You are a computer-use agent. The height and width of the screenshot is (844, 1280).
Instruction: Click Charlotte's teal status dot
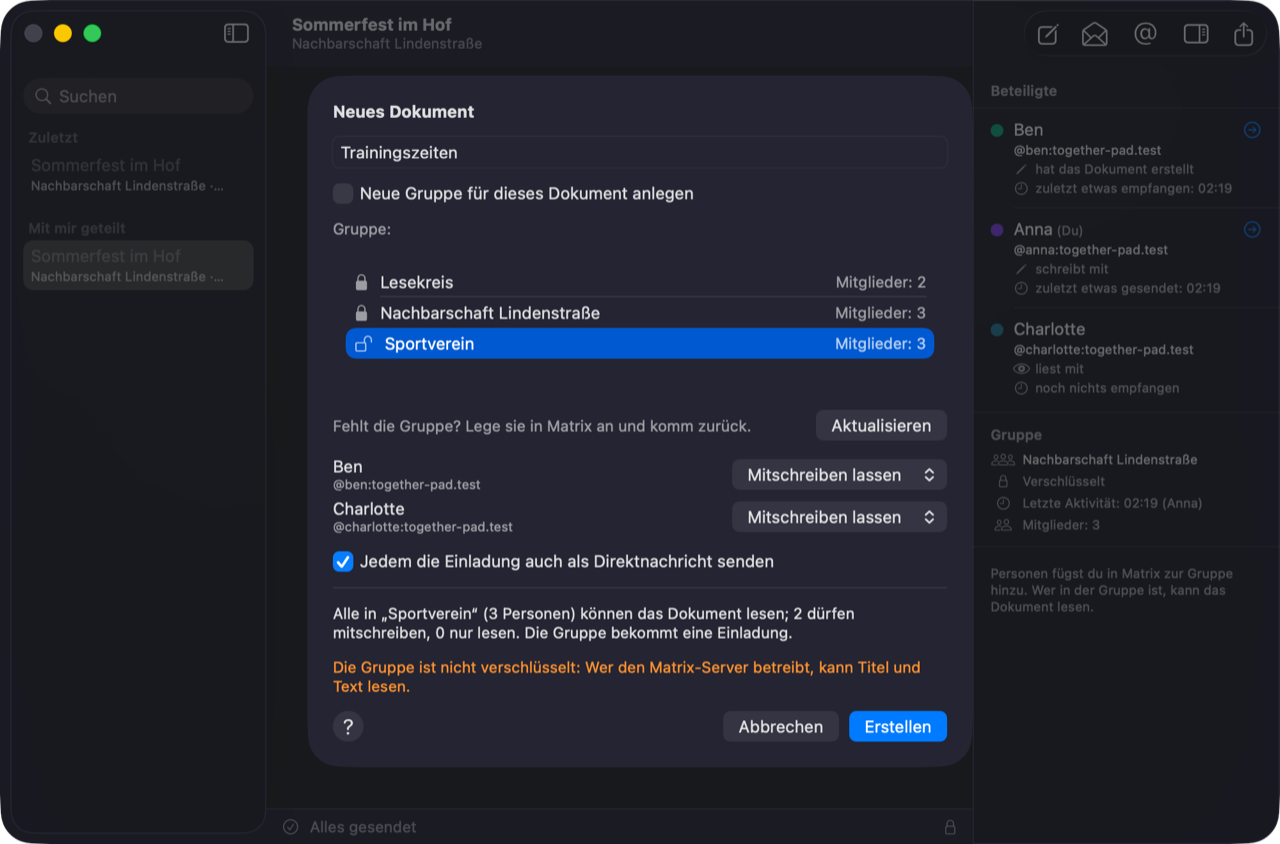point(997,330)
